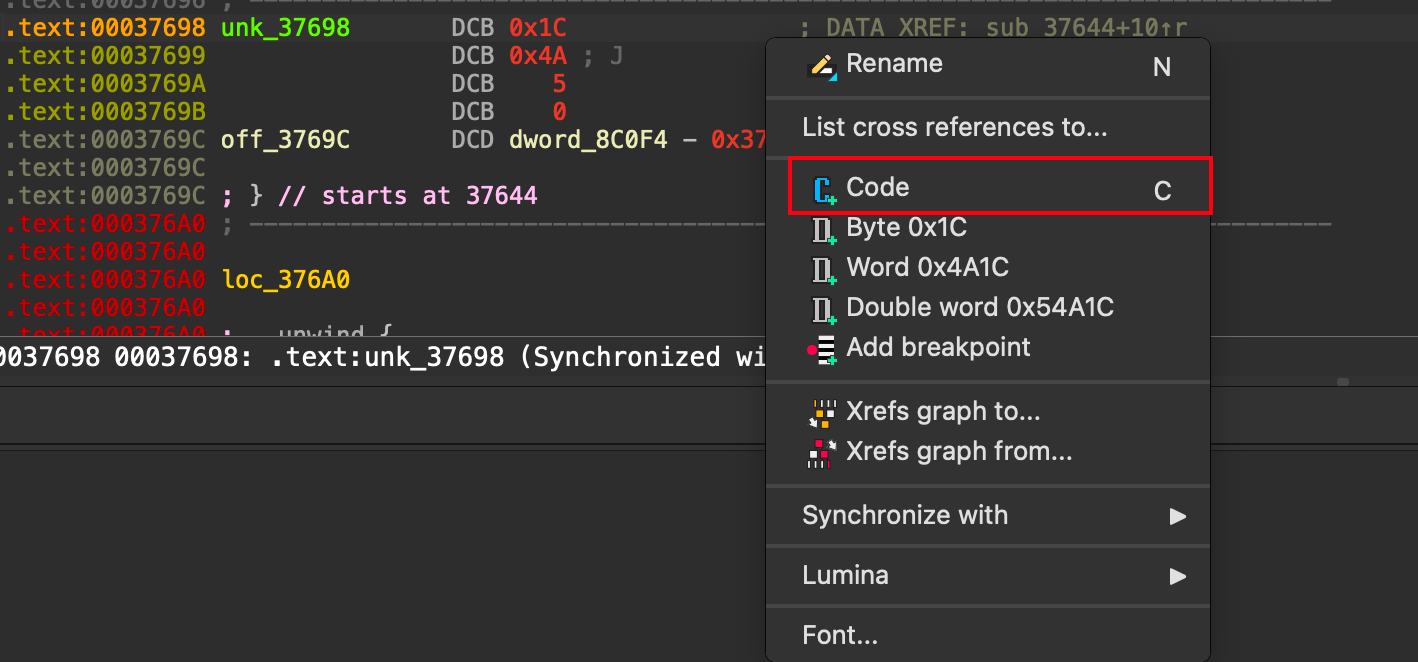Click address .text:0003769B
Image resolution: width=1418 pixels, height=662 pixels.
(x=105, y=112)
